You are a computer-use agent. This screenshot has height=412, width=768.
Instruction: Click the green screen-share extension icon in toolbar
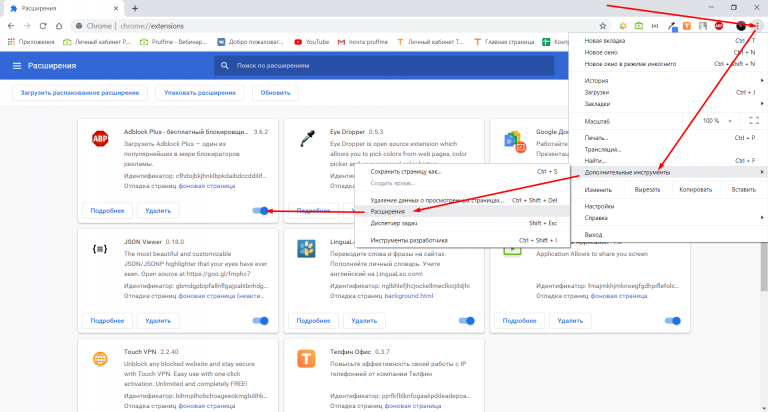click(x=639, y=26)
